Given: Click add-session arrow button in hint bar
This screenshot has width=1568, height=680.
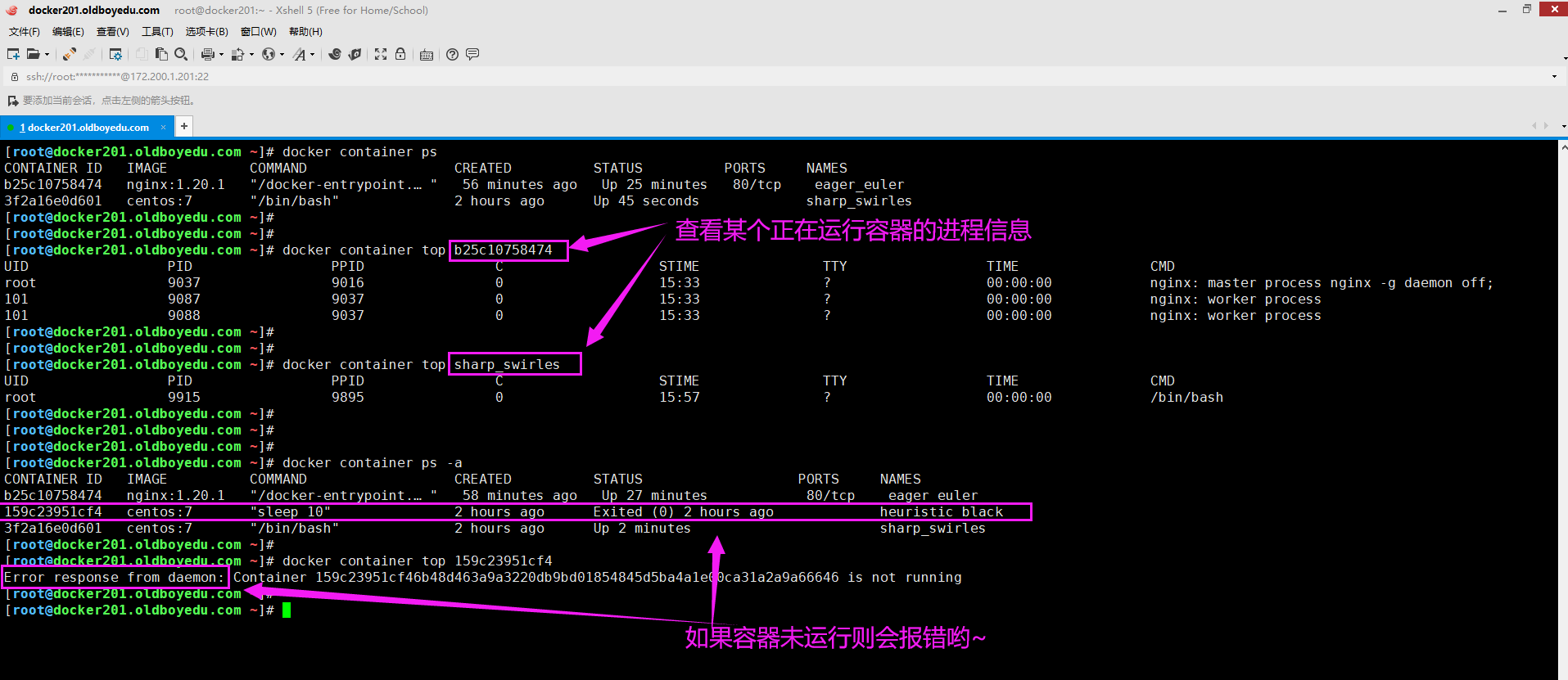Looking at the screenshot, I should pos(12,101).
